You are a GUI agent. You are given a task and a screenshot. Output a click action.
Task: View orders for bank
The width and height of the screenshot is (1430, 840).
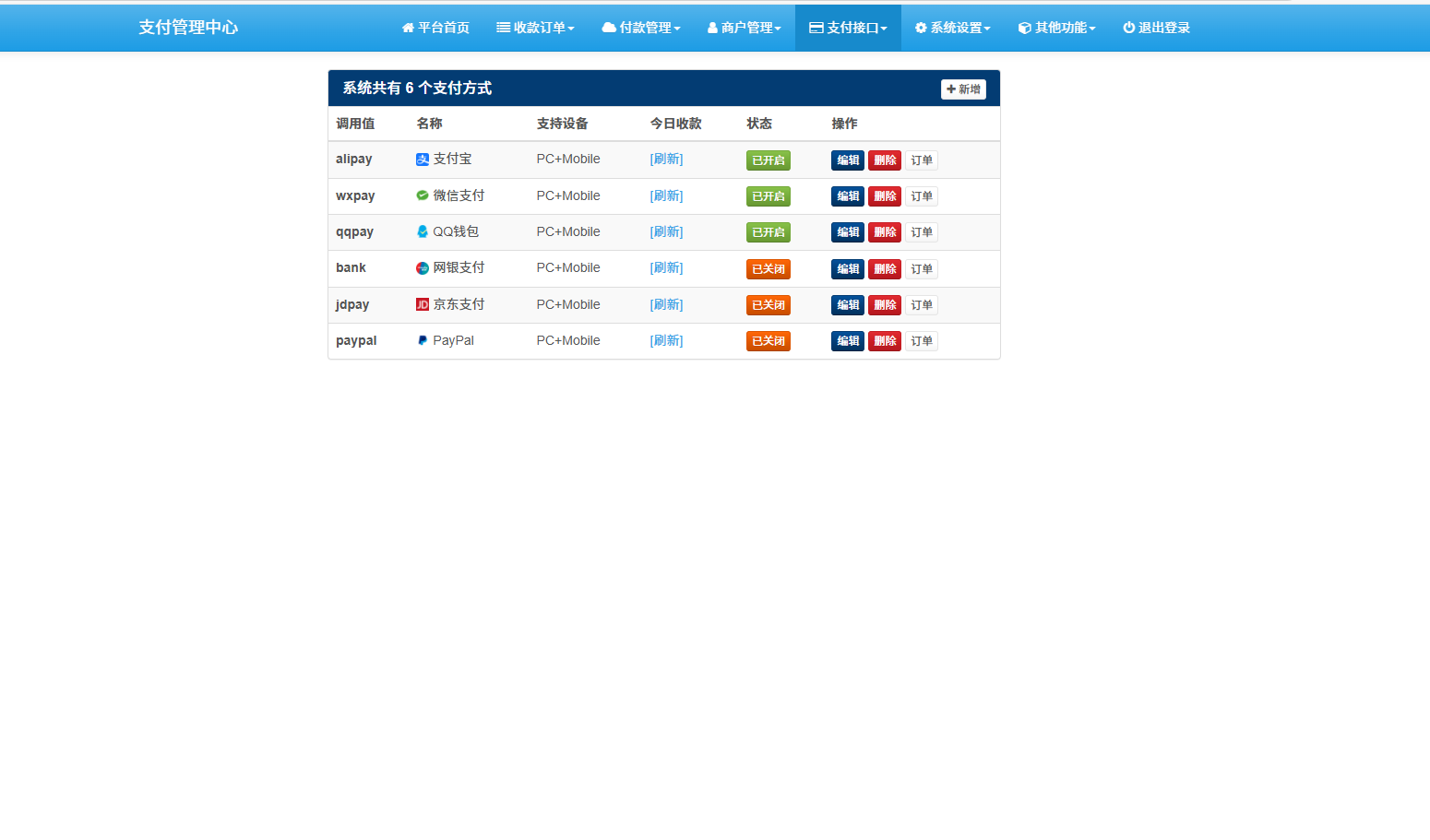pyautogui.click(x=922, y=269)
